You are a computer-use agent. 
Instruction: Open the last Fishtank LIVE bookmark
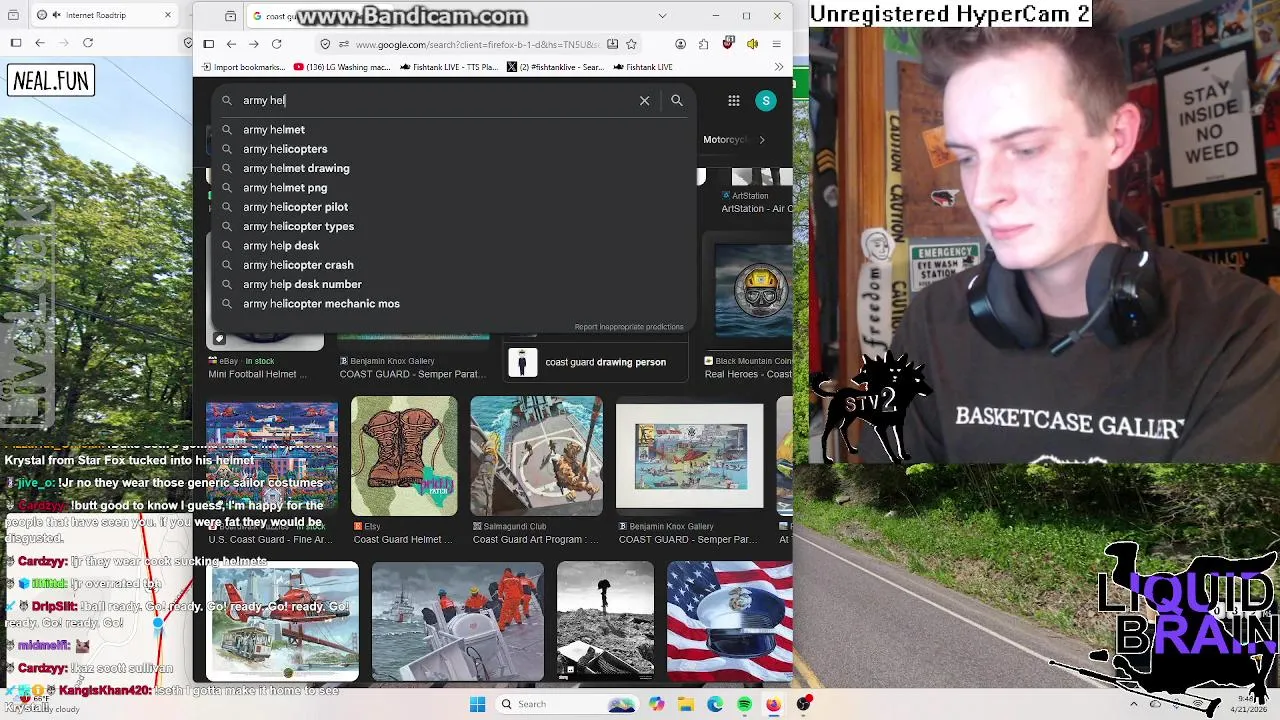(x=642, y=67)
